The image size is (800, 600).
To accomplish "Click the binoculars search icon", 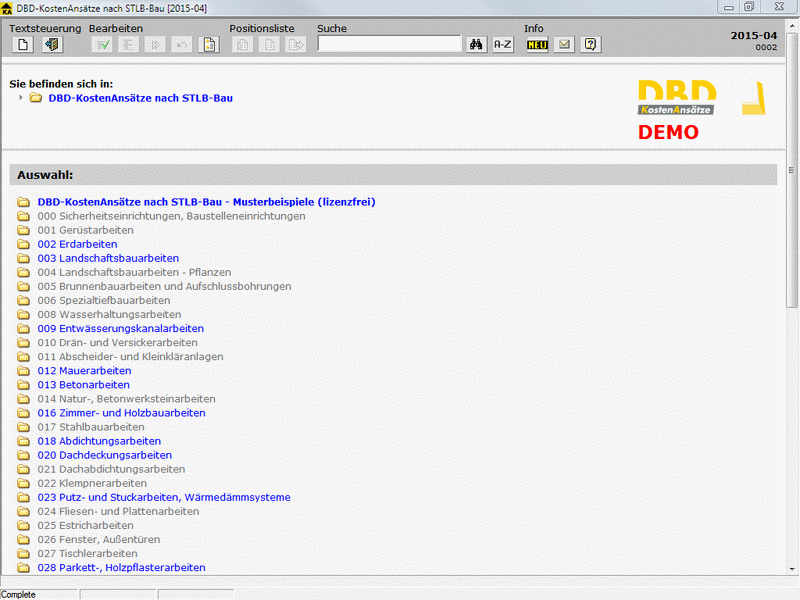I will tap(476, 45).
